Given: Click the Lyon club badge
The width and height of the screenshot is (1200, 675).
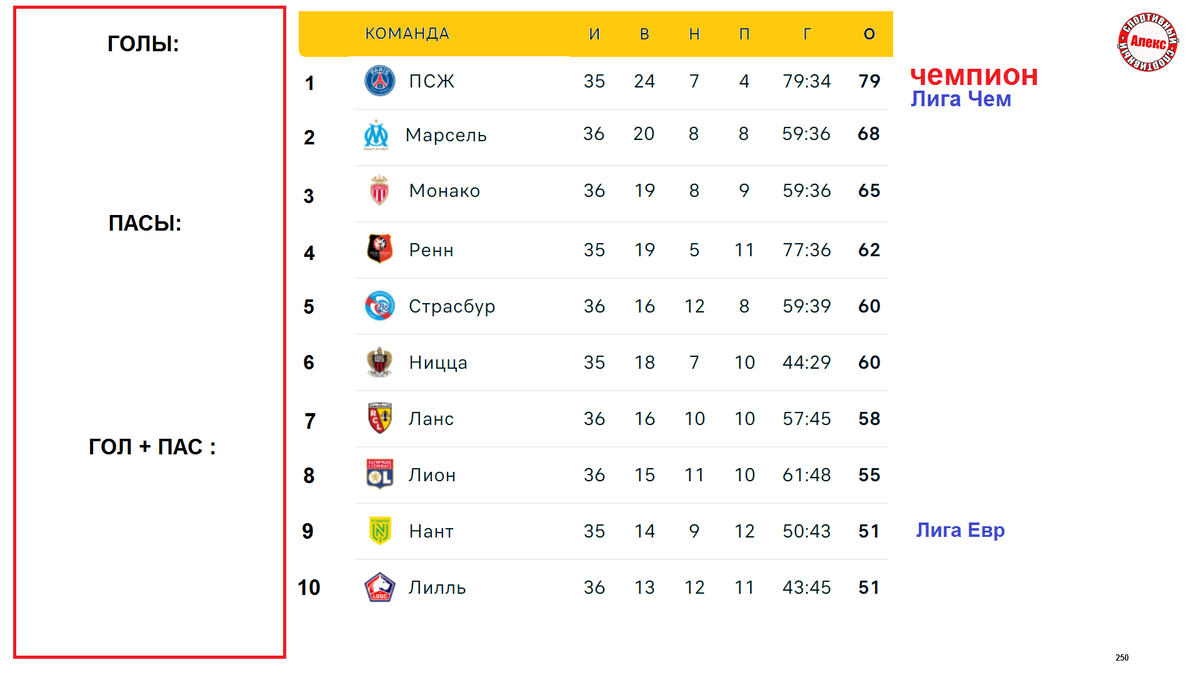Looking at the screenshot, I should (379, 475).
